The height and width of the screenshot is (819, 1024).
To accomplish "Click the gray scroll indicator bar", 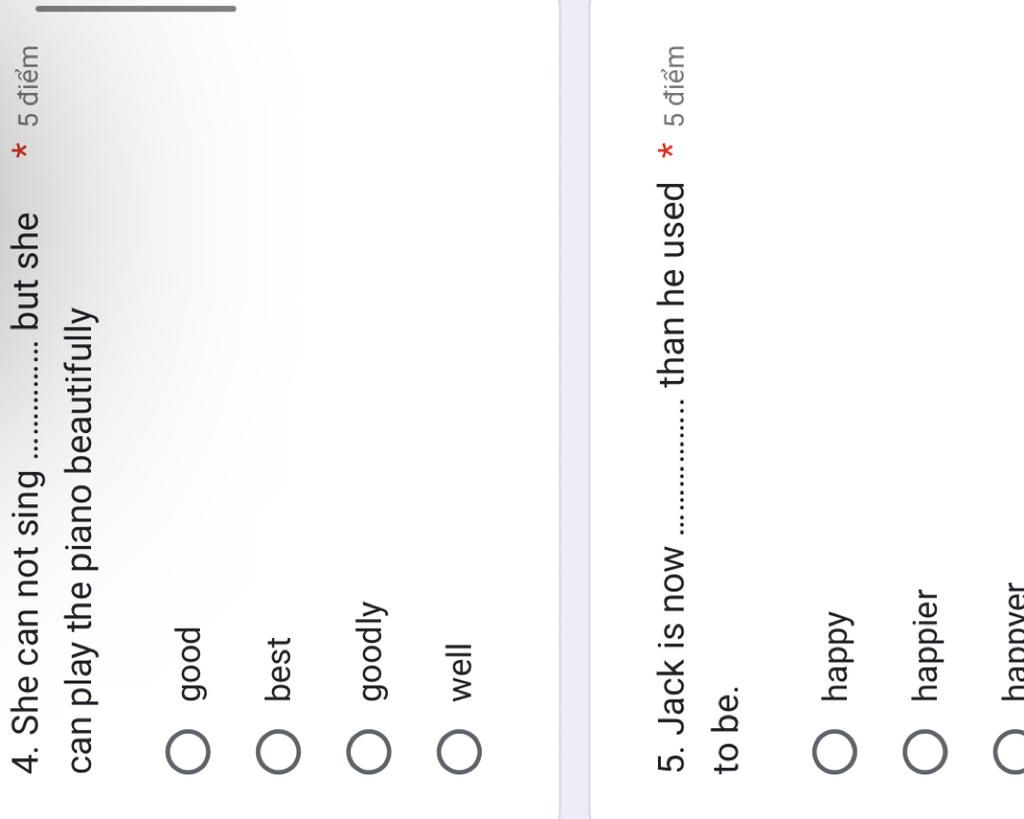I will (x=136, y=9).
